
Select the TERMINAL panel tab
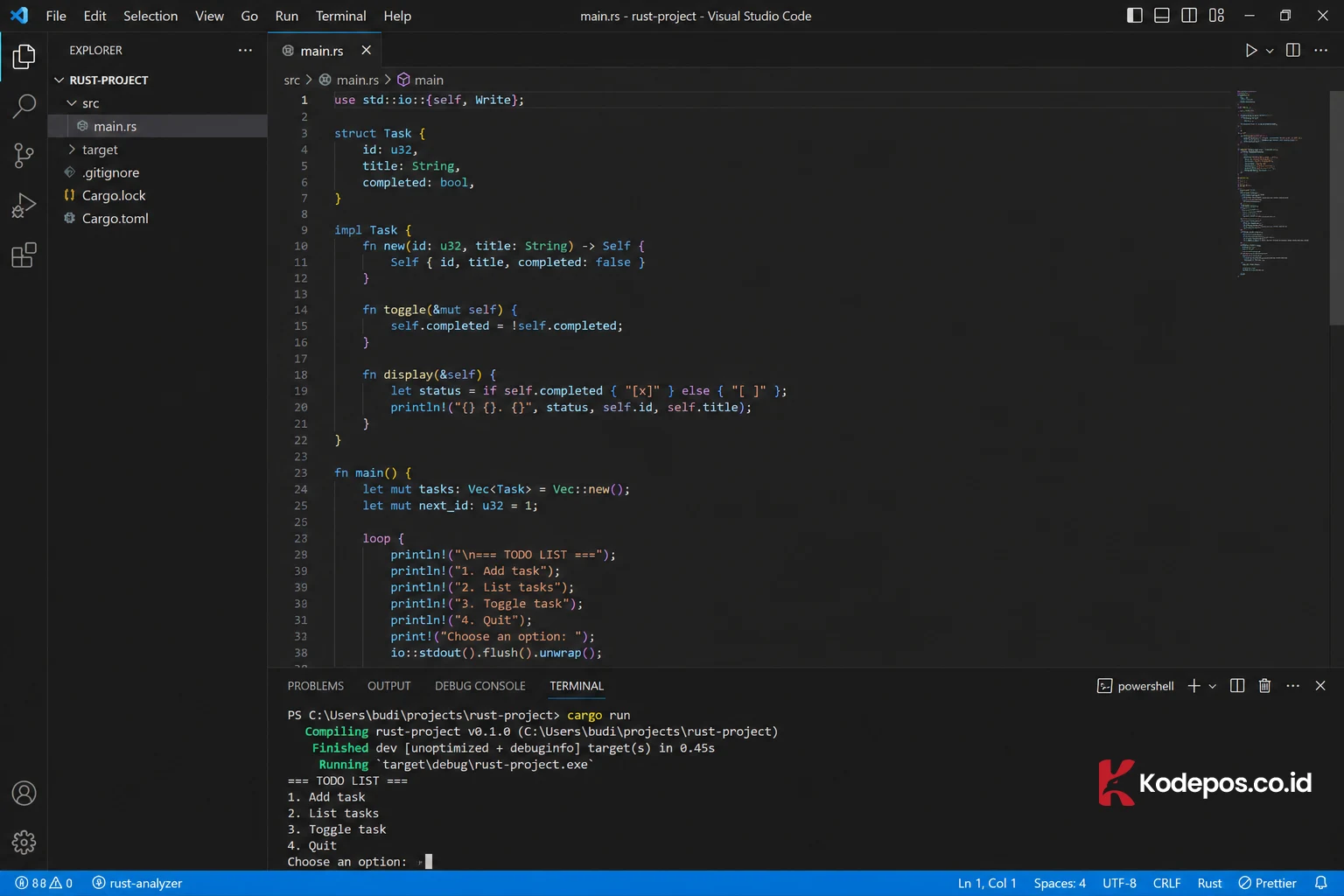pyautogui.click(x=577, y=686)
